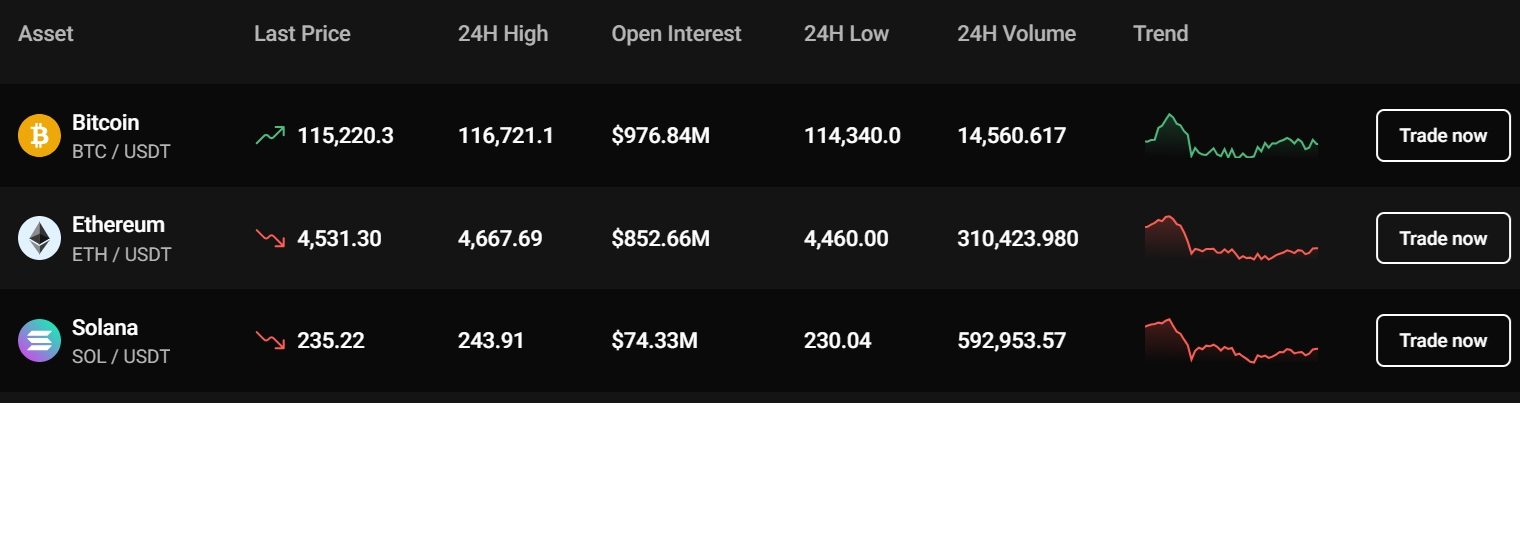Open the Ethereum asset name link

click(118, 225)
